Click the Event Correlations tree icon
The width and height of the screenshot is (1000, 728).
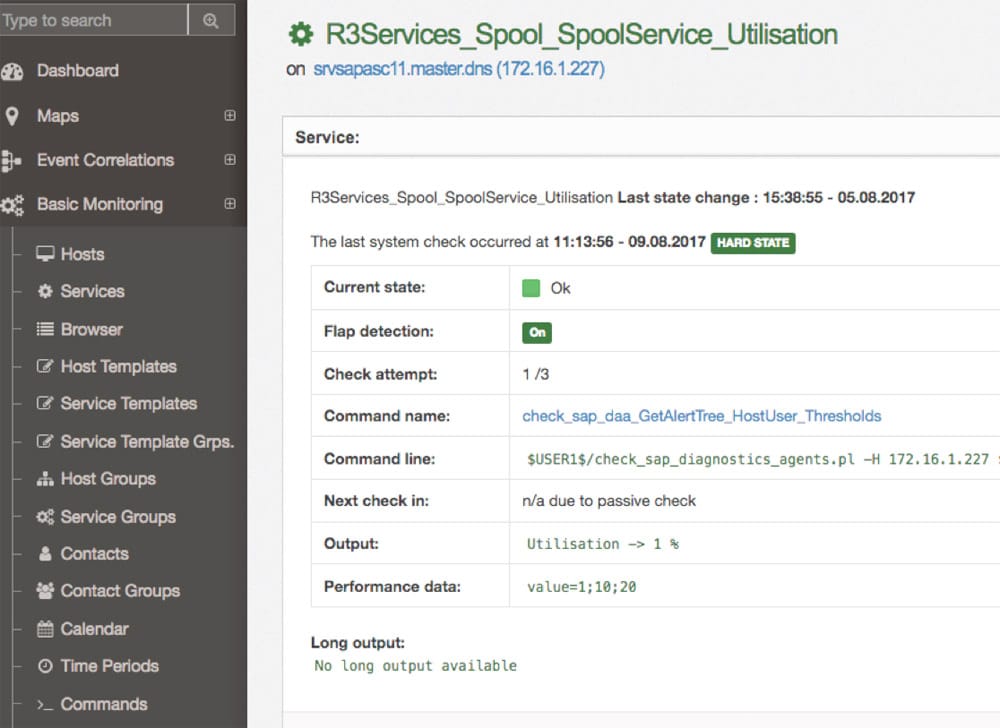(11, 161)
